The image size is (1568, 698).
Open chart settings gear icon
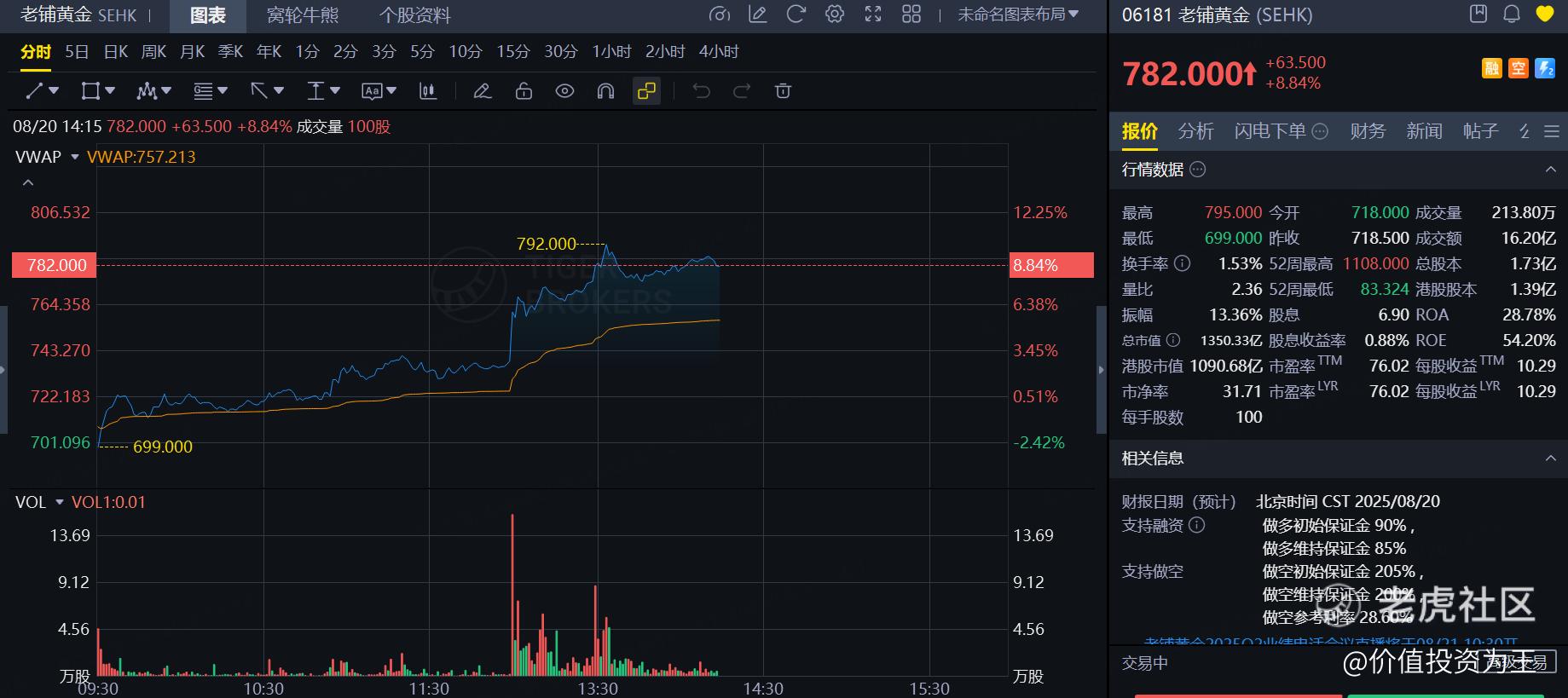pyautogui.click(x=835, y=14)
